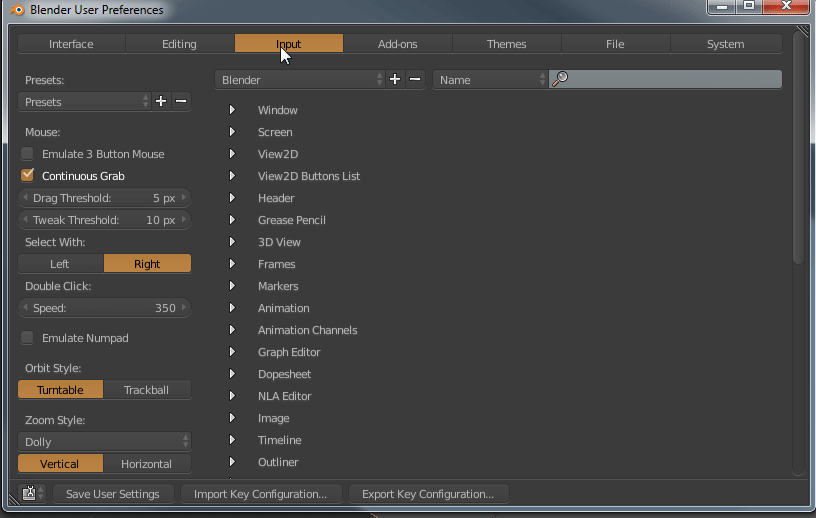Switch to the Add-ons tab
Viewport: 816px width, 518px height.
(397, 44)
